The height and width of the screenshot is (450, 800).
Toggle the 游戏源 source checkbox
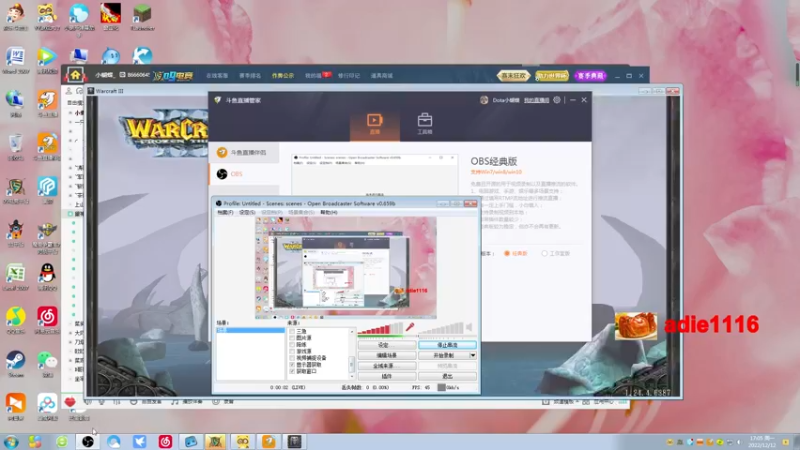292,351
